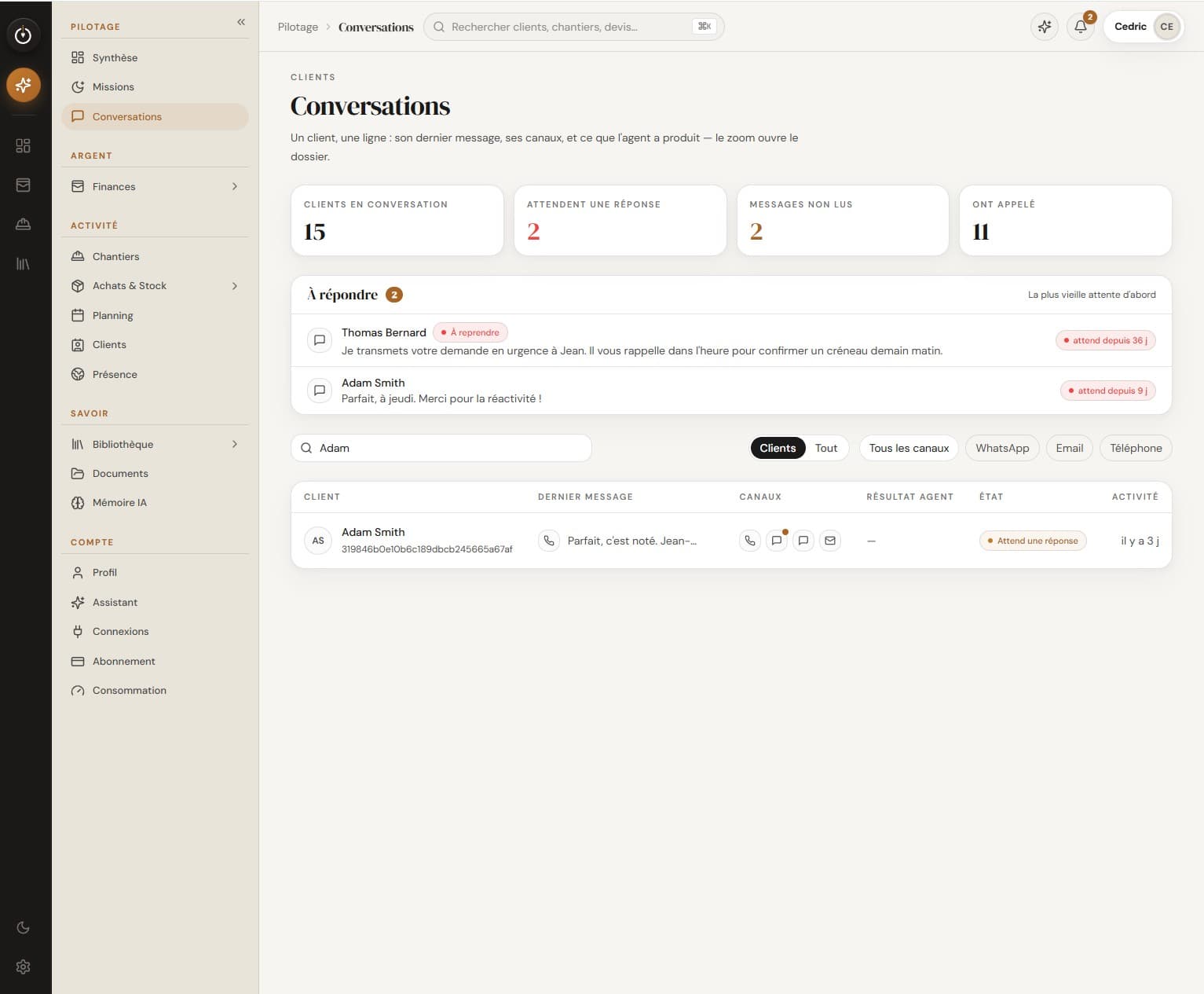Expand the Achats & Stock submenu
Screen dimensions: 1204x994
234,286
